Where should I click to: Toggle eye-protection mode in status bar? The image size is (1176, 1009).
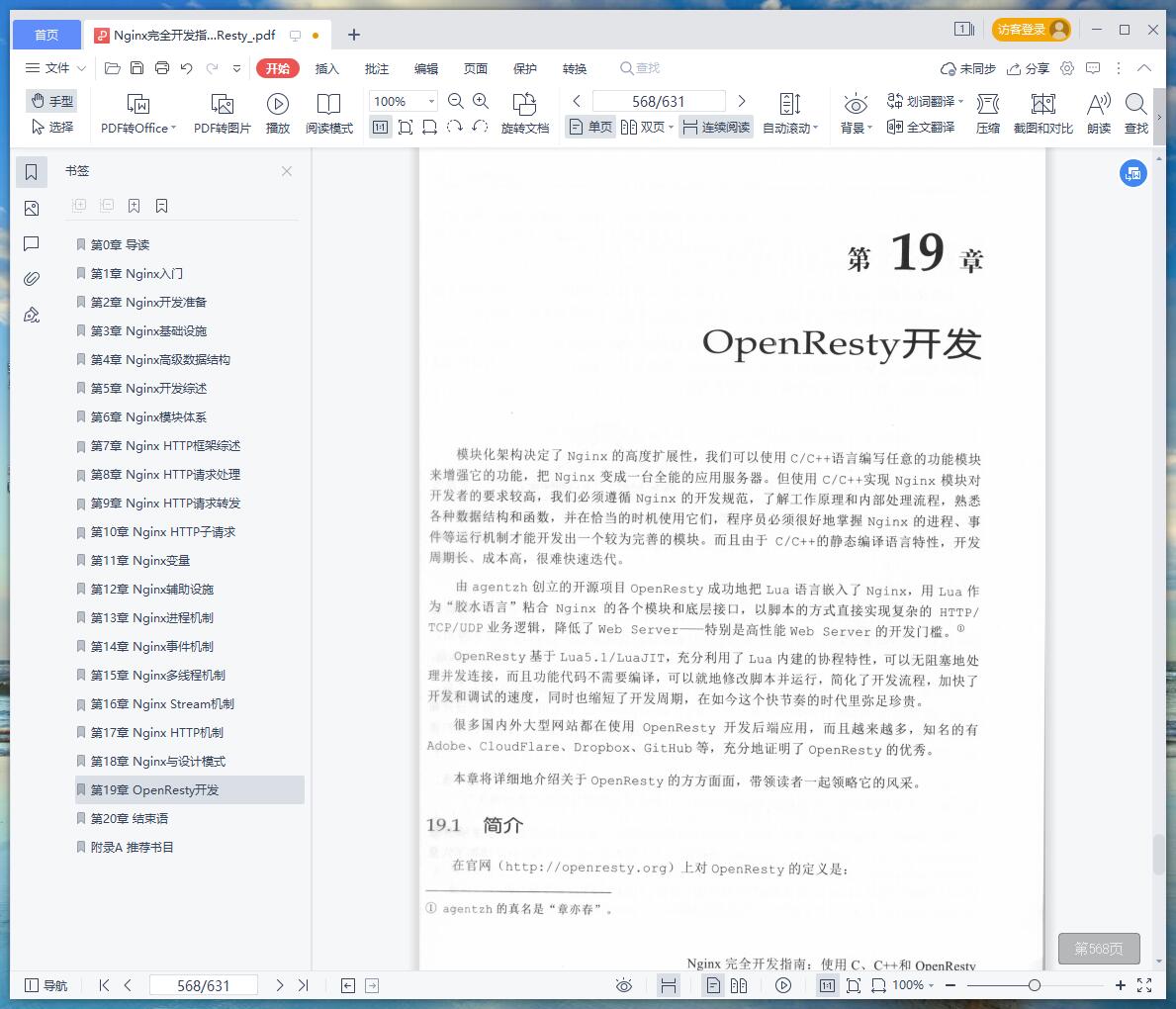coord(624,985)
